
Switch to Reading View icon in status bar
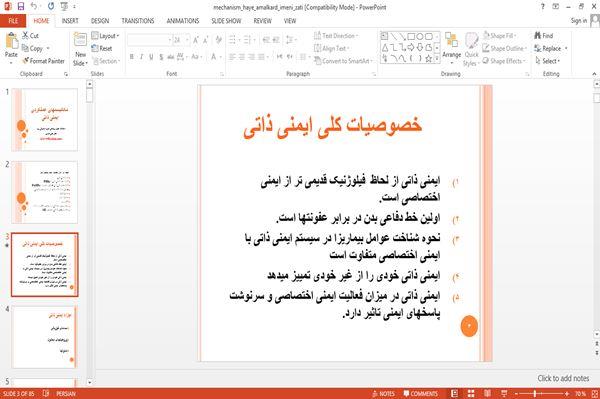point(487,393)
